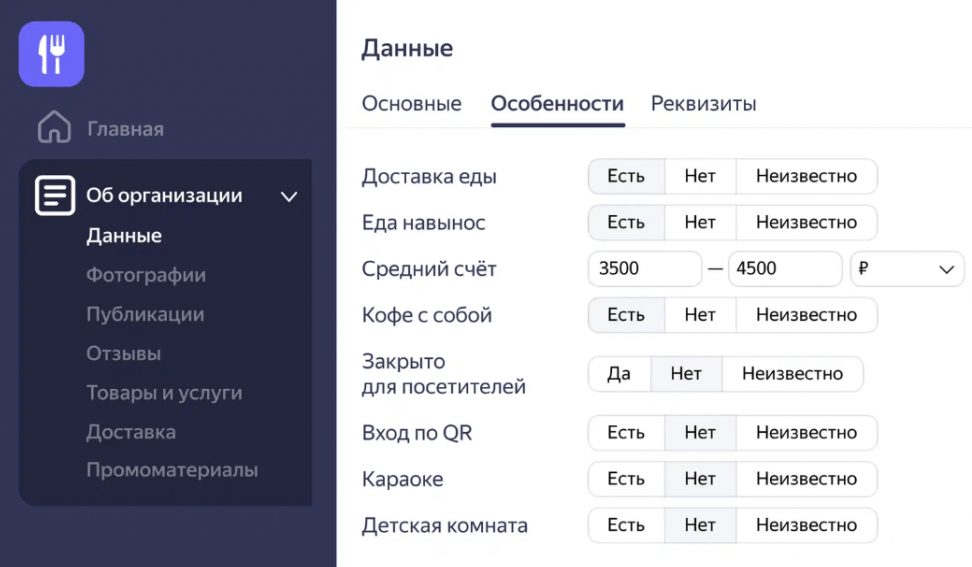This screenshot has width=972, height=567.
Task: Choose Да for Закрыто для посетителей
Action: (x=619, y=374)
